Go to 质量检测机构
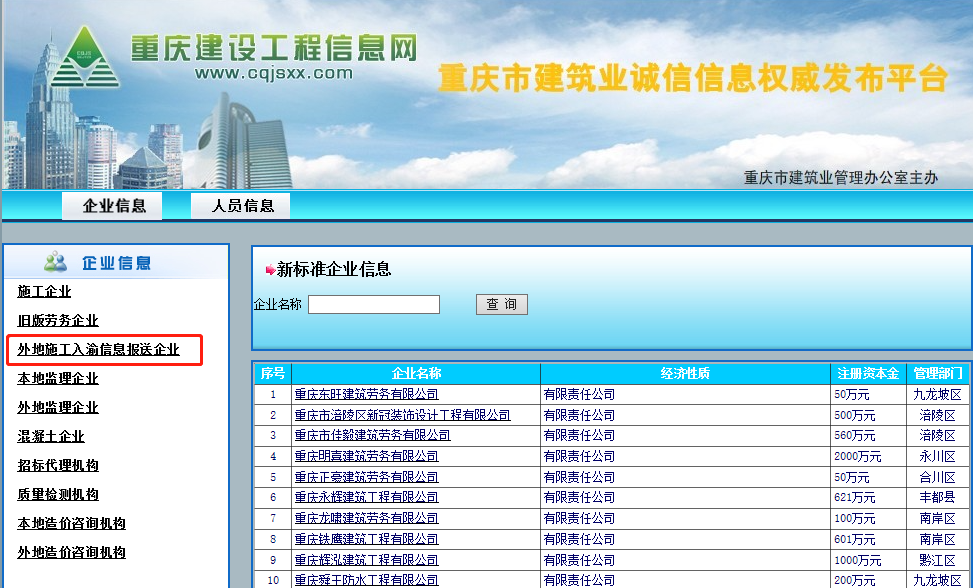 click(58, 495)
